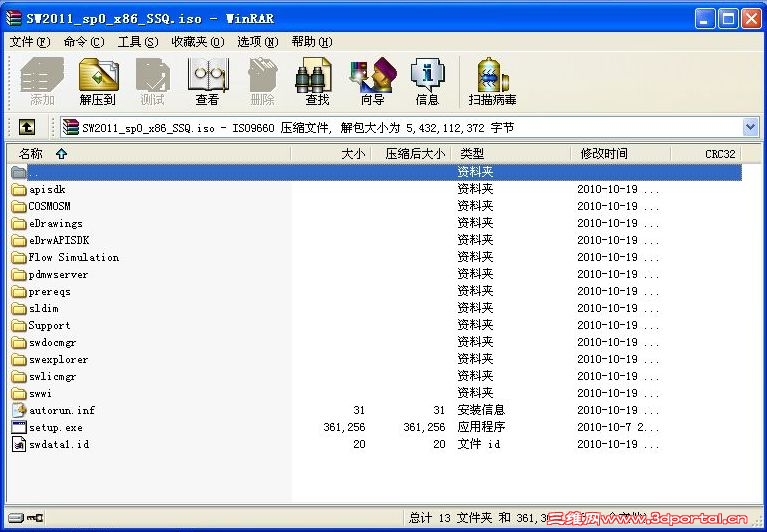Click the swdata1.id file icon
The image size is (767, 532).
[19, 444]
